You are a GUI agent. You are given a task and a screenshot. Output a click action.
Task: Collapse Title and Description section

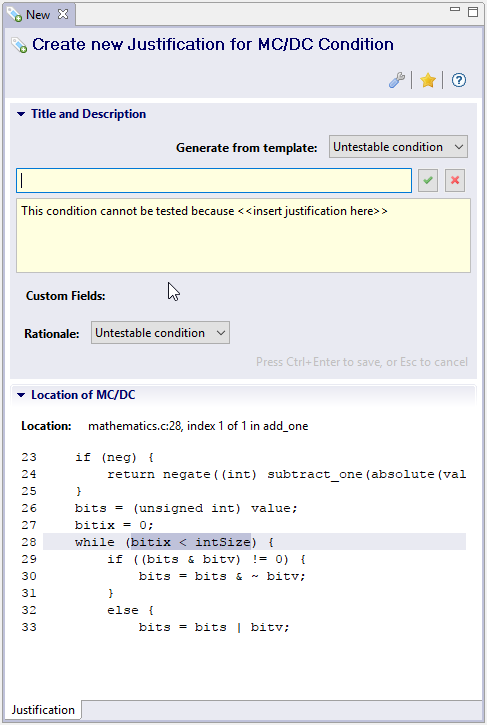coord(21,114)
